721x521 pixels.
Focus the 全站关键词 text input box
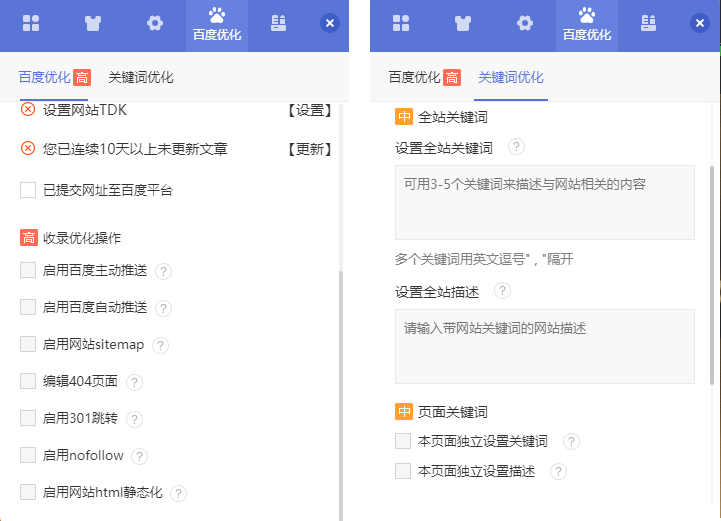click(x=544, y=202)
